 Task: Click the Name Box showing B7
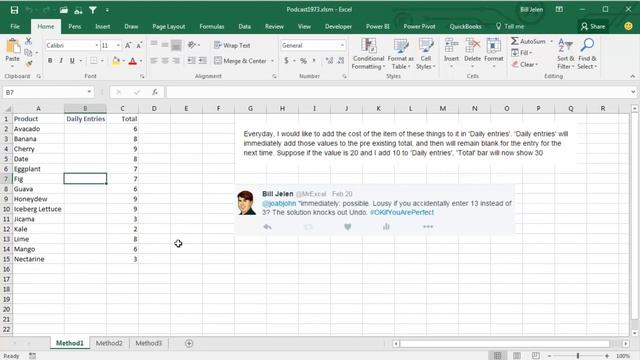44,92
